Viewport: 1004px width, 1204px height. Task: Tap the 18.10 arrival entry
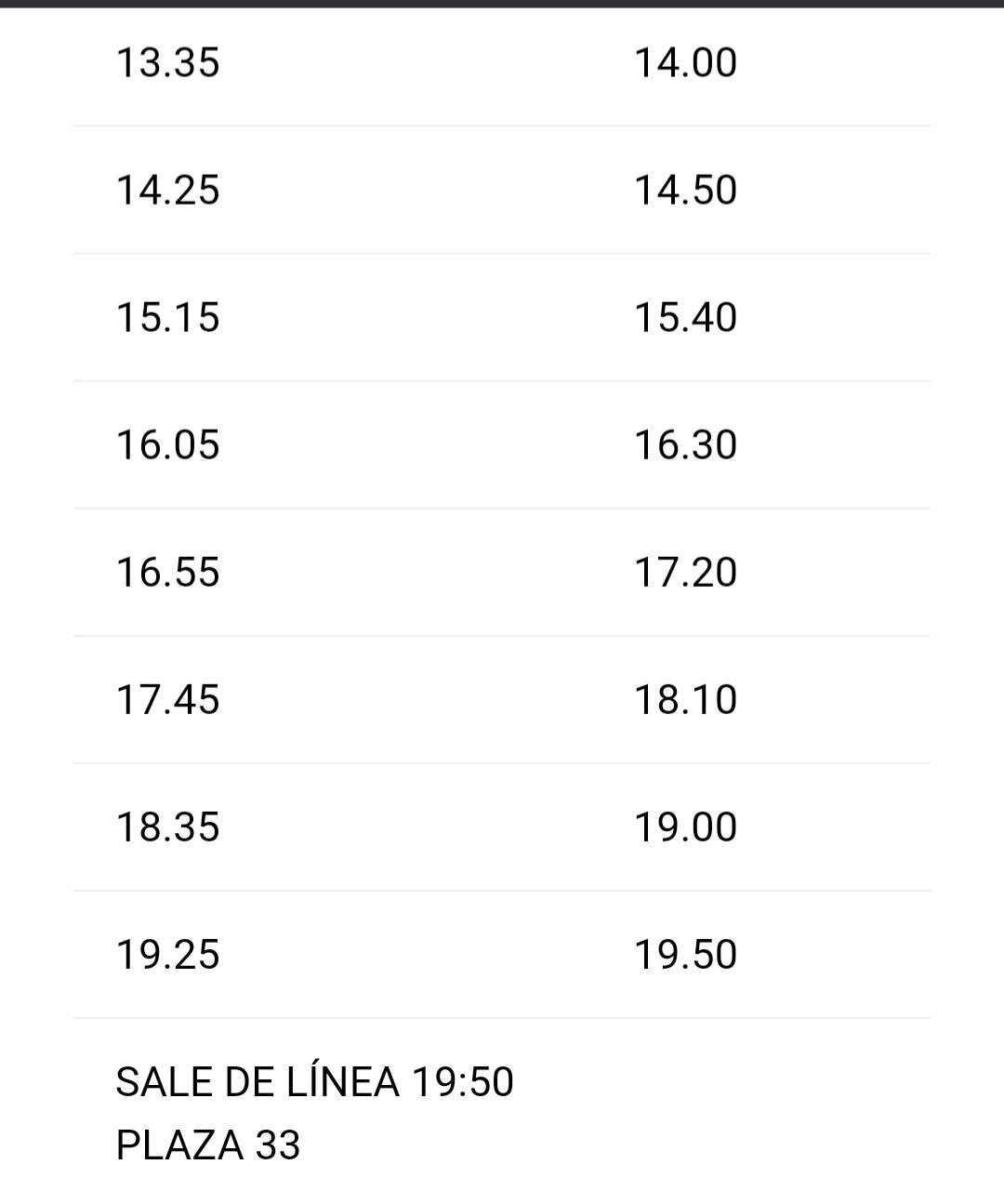click(x=685, y=700)
